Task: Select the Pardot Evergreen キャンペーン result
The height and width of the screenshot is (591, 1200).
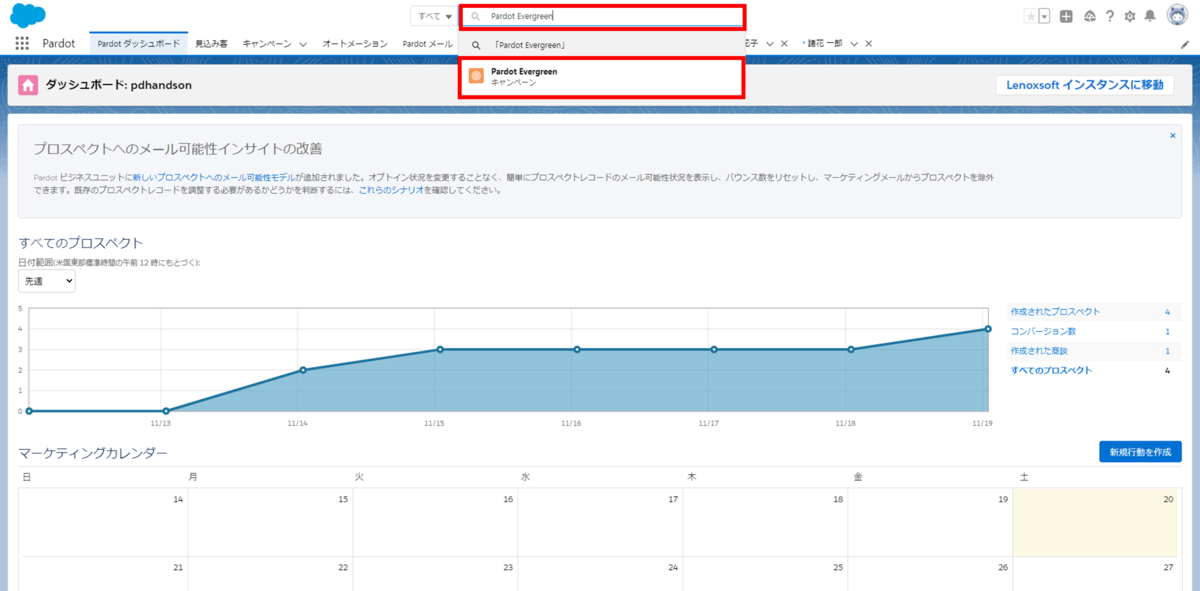Action: click(x=601, y=77)
